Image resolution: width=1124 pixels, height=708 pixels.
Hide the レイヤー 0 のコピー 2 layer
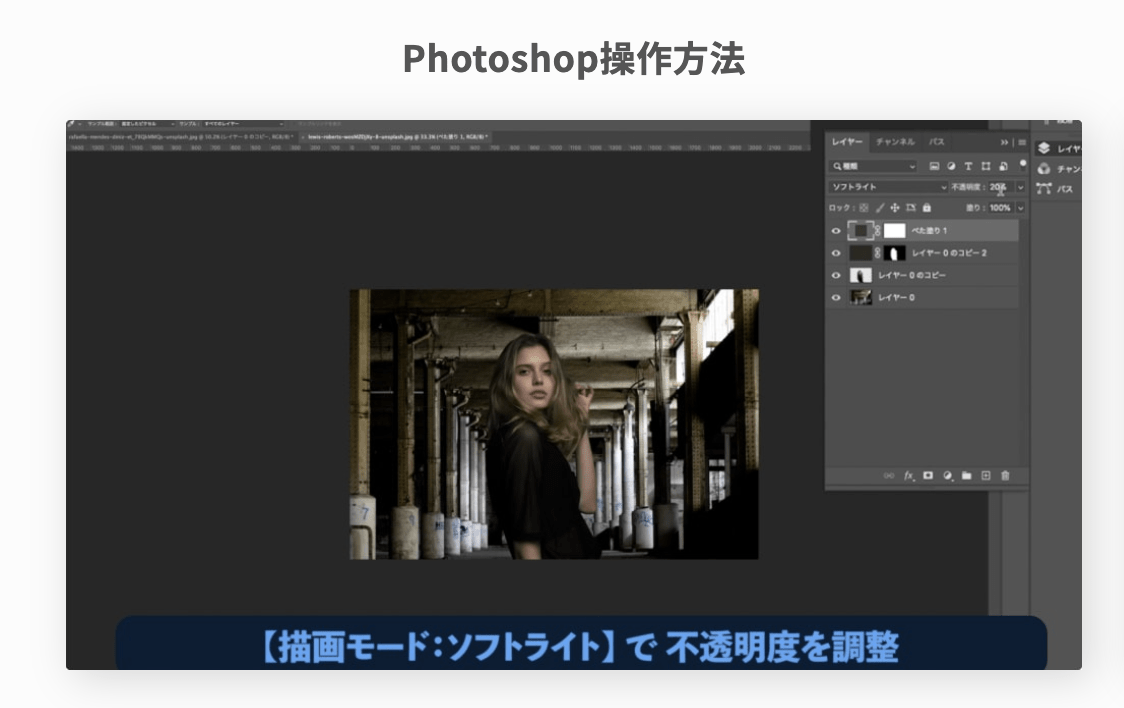tap(835, 253)
